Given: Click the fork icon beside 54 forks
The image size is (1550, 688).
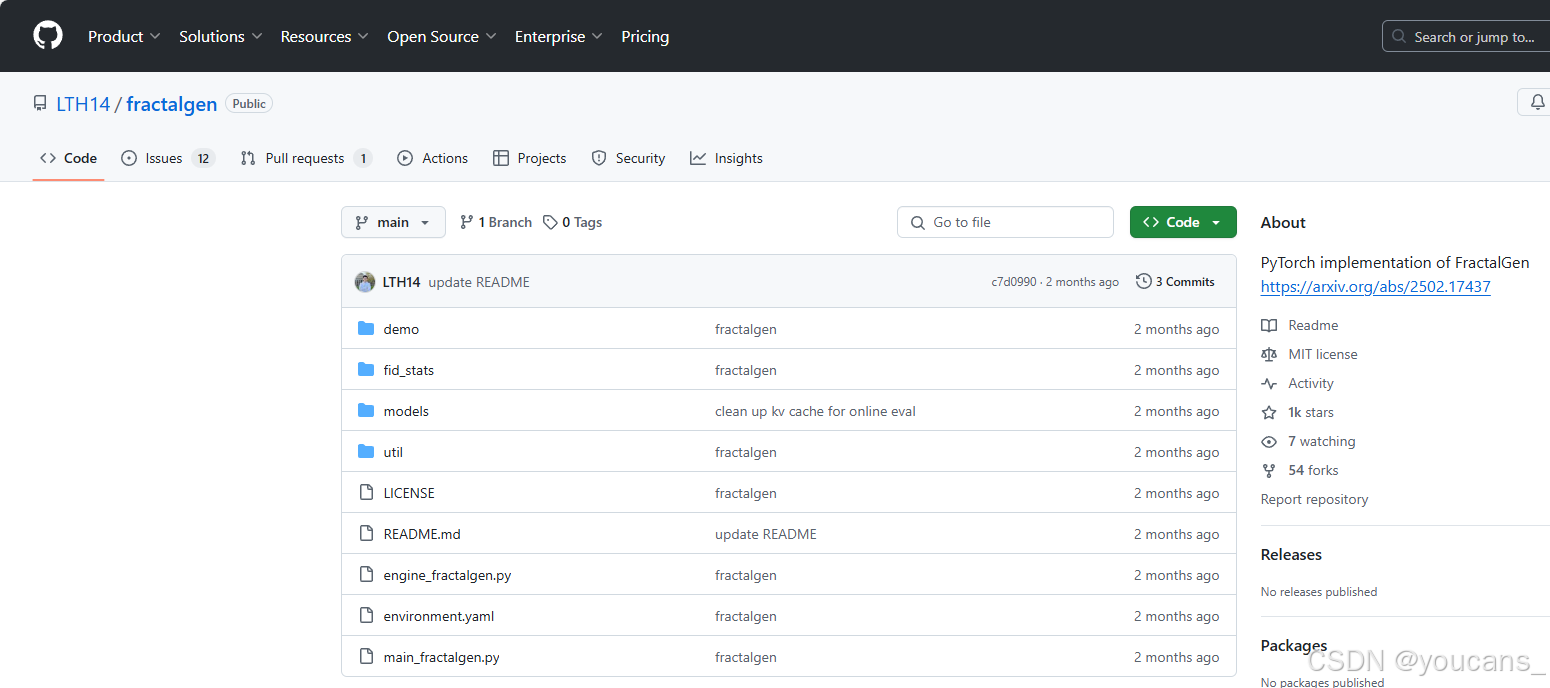Looking at the screenshot, I should (1269, 470).
